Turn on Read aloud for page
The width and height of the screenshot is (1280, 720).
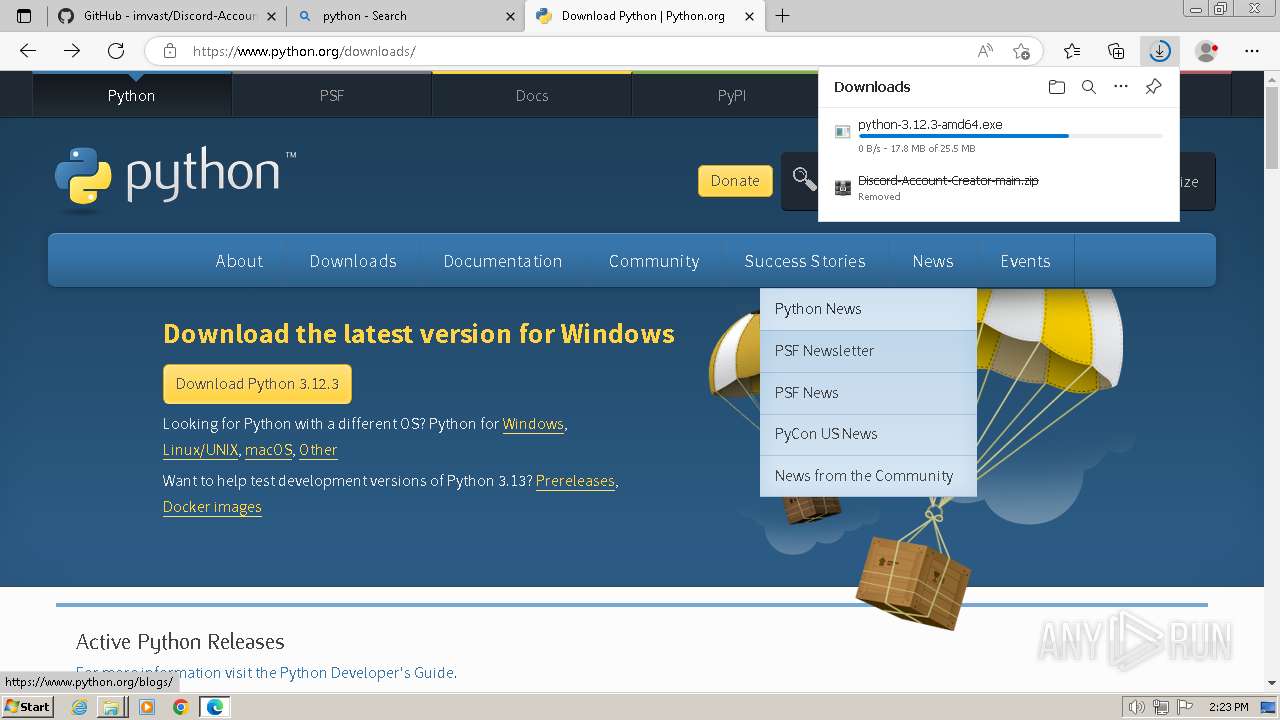click(985, 51)
